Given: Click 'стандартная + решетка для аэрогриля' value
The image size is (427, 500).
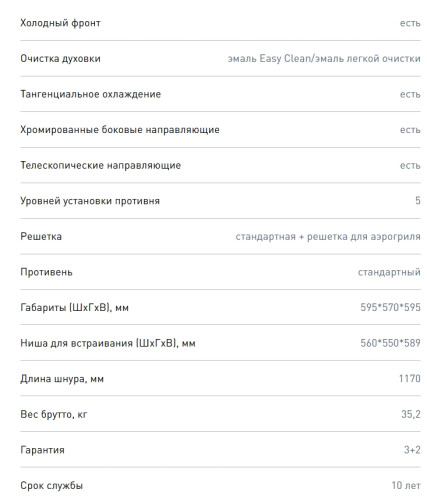Looking at the screenshot, I should tap(328, 237).
